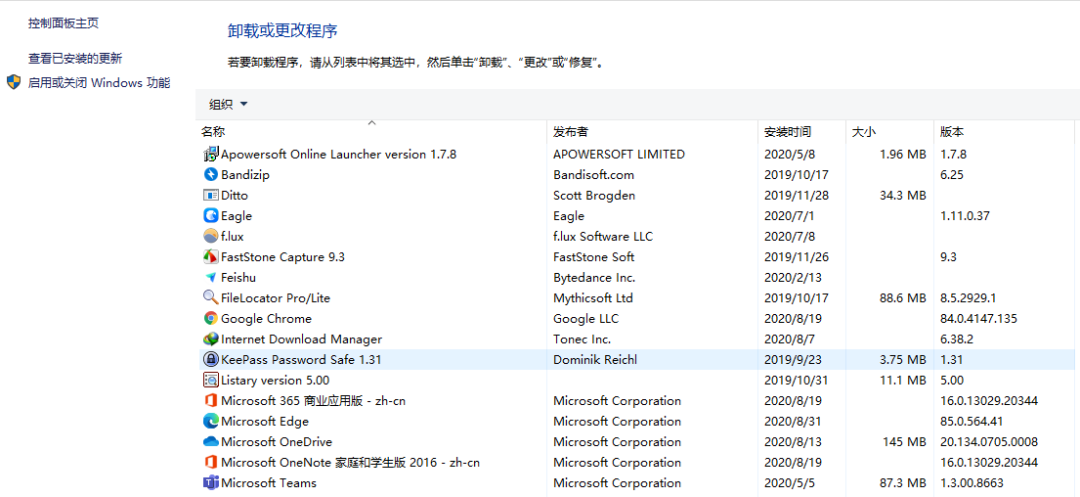The image size is (1080, 497).
Task: Select the Listary version 5.00 entry
Action: 274,380
